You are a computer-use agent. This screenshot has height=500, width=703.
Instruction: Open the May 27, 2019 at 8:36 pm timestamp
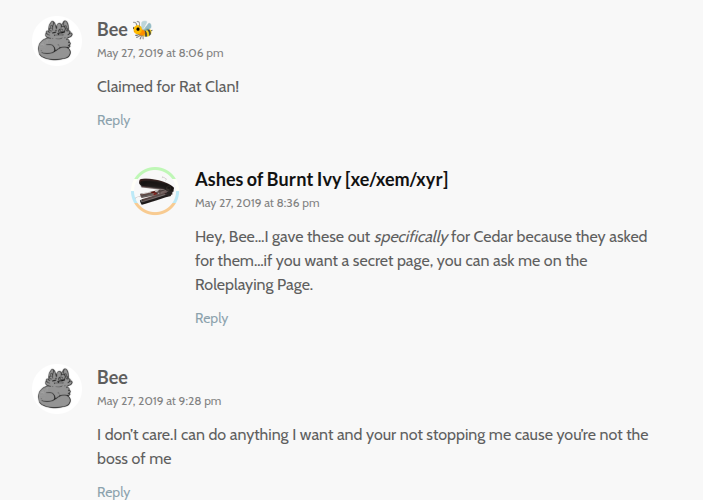(x=257, y=203)
